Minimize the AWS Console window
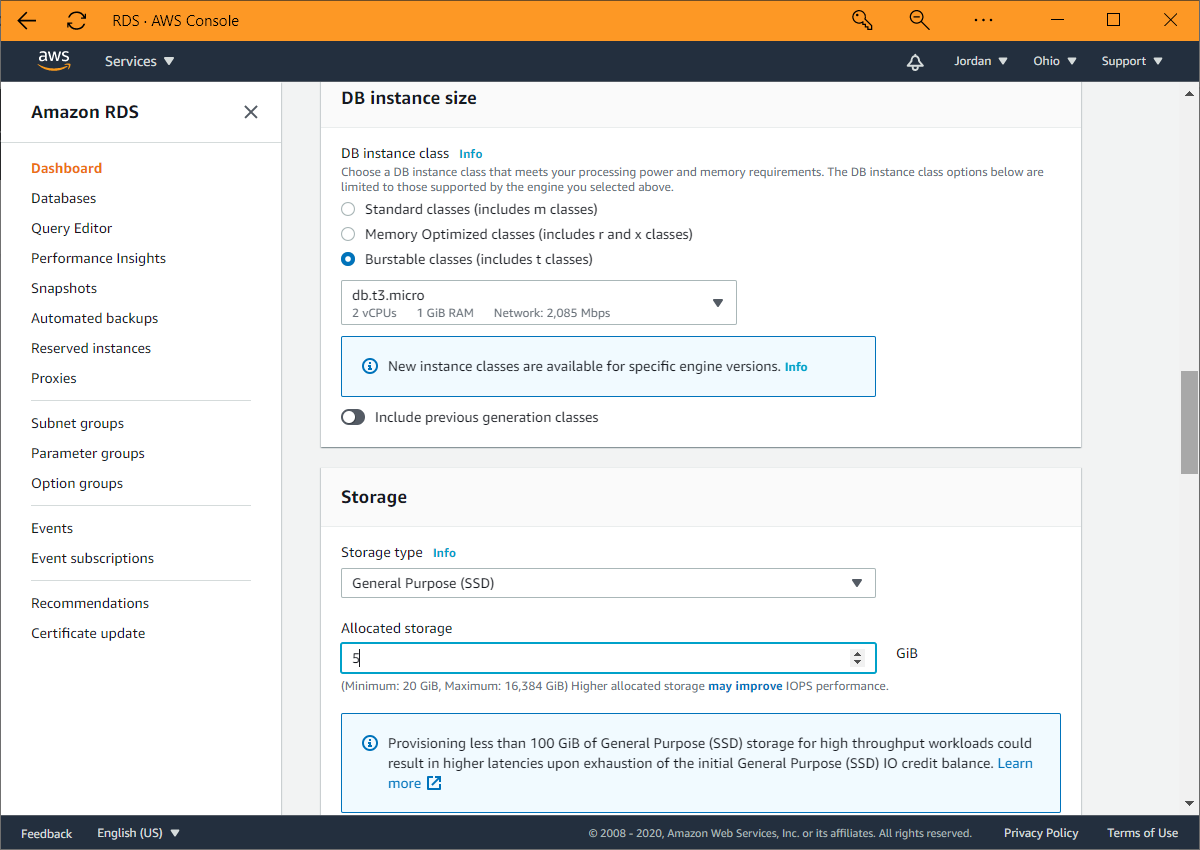1200x850 pixels. 1057,20
